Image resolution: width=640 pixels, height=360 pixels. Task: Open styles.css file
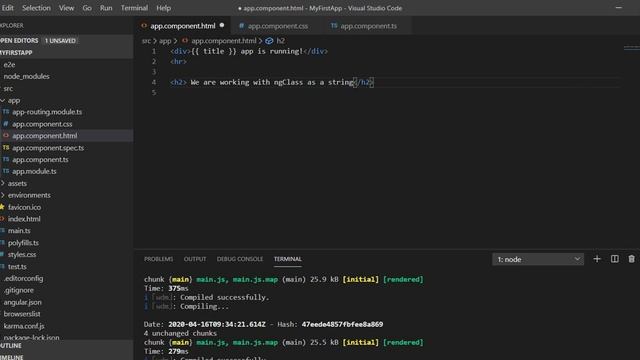22,254
